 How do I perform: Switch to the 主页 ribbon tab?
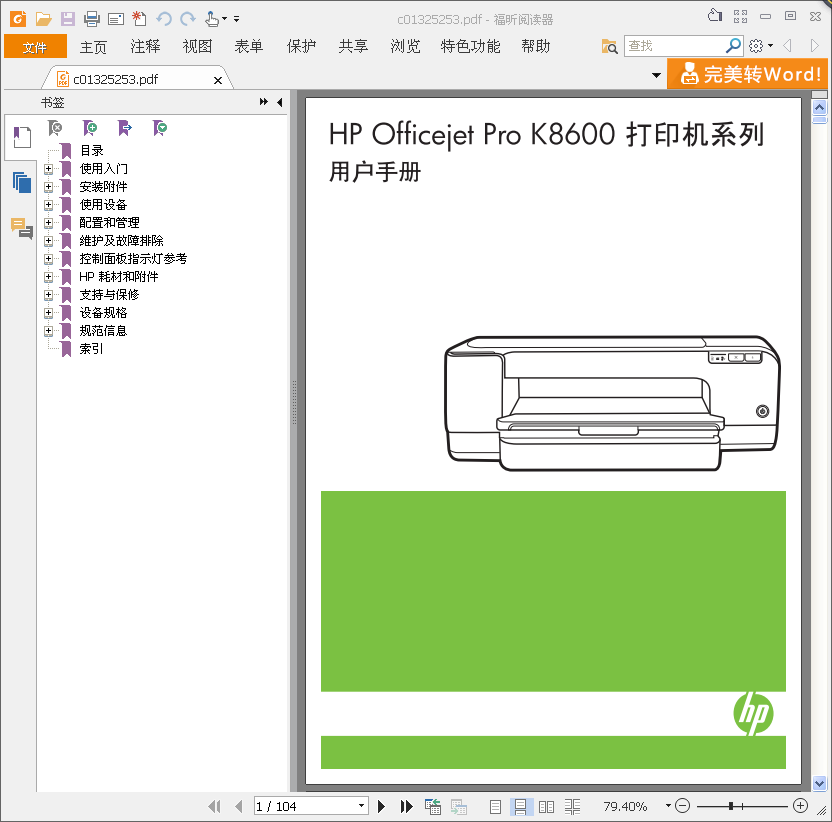click(x=93, y=47)
